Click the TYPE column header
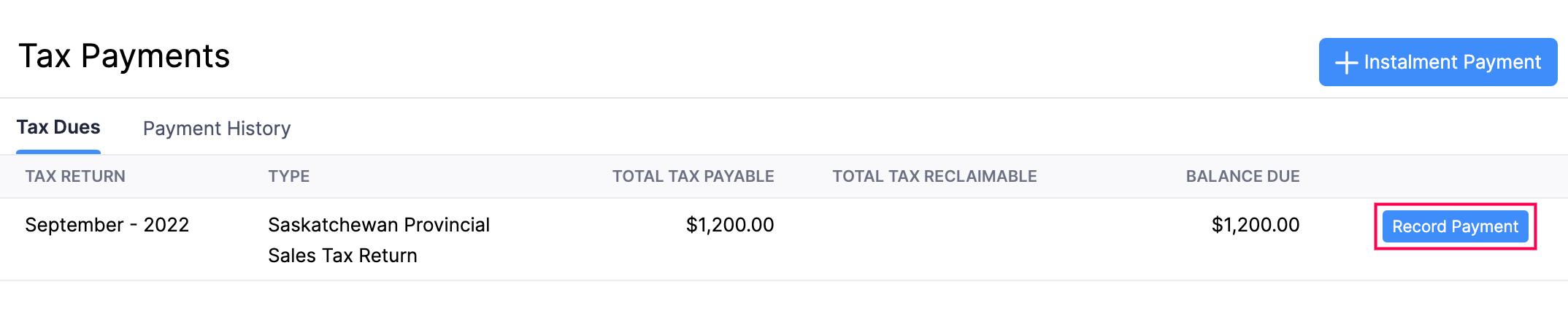Viewport: 1568px width, 333px height. pyautogui.click(x=288, y=176)
